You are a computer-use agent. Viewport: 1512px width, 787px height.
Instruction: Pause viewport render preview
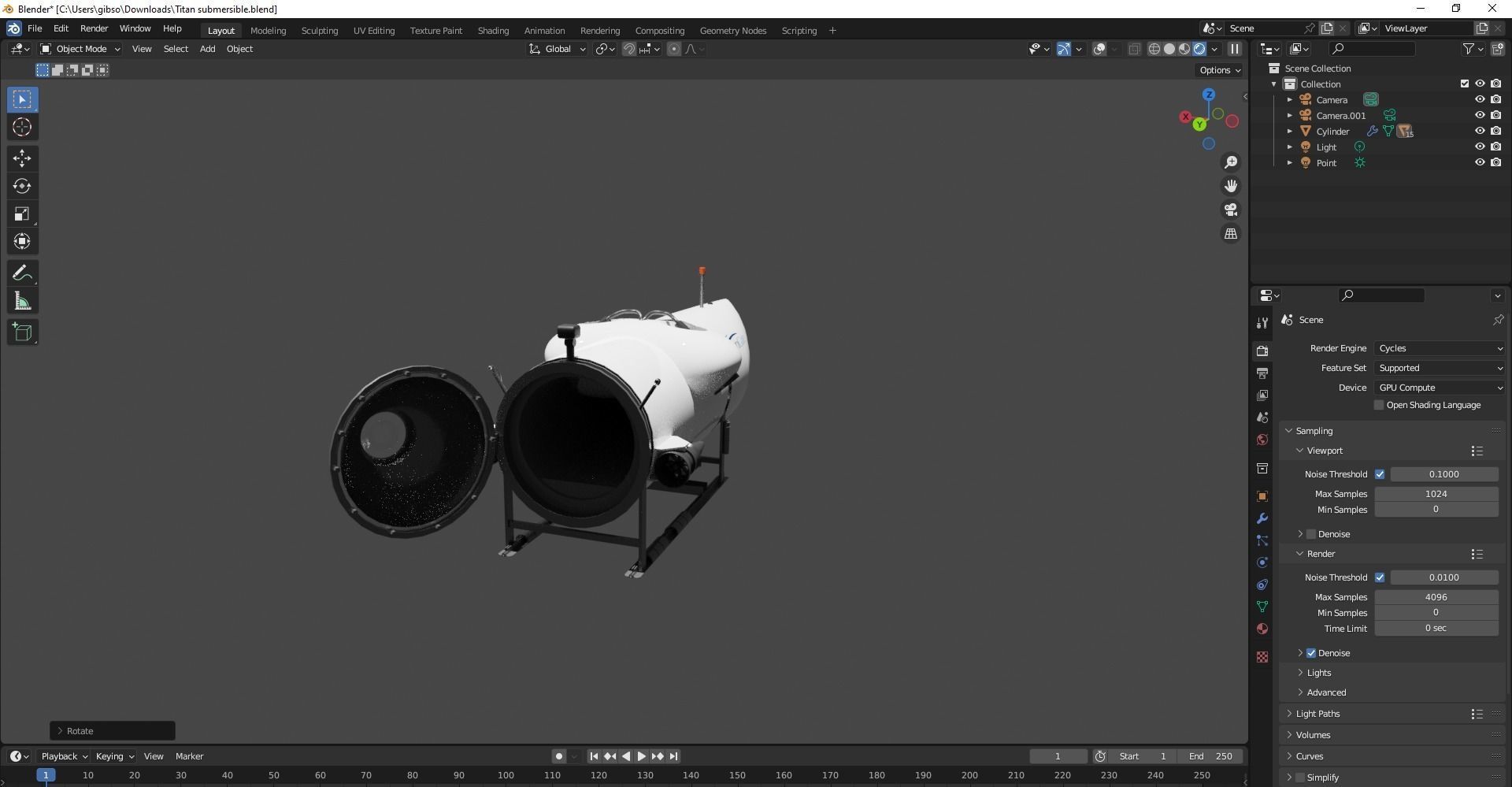[1235, 49]
